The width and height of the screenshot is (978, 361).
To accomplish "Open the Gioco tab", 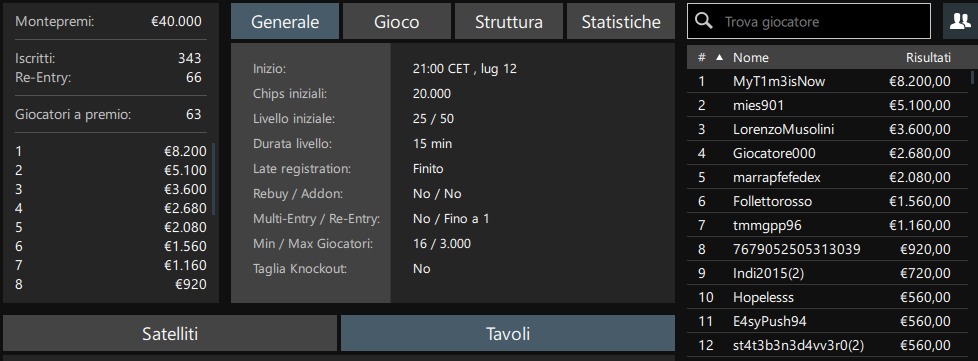I will point(397,22).
